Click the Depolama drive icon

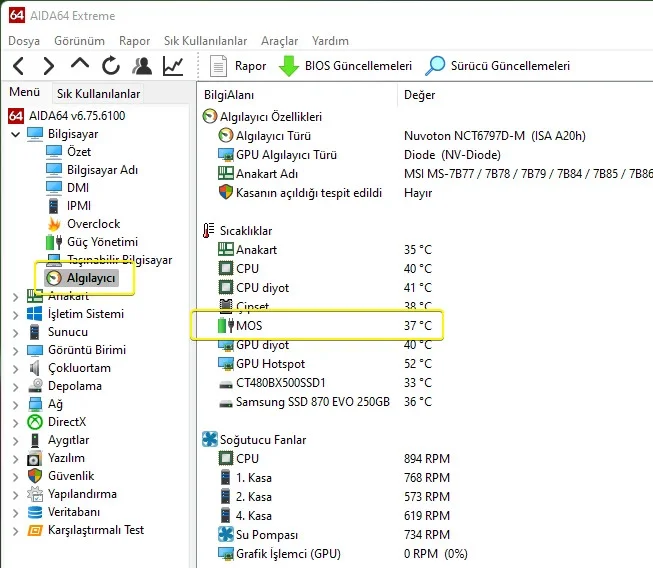(35, 386)
